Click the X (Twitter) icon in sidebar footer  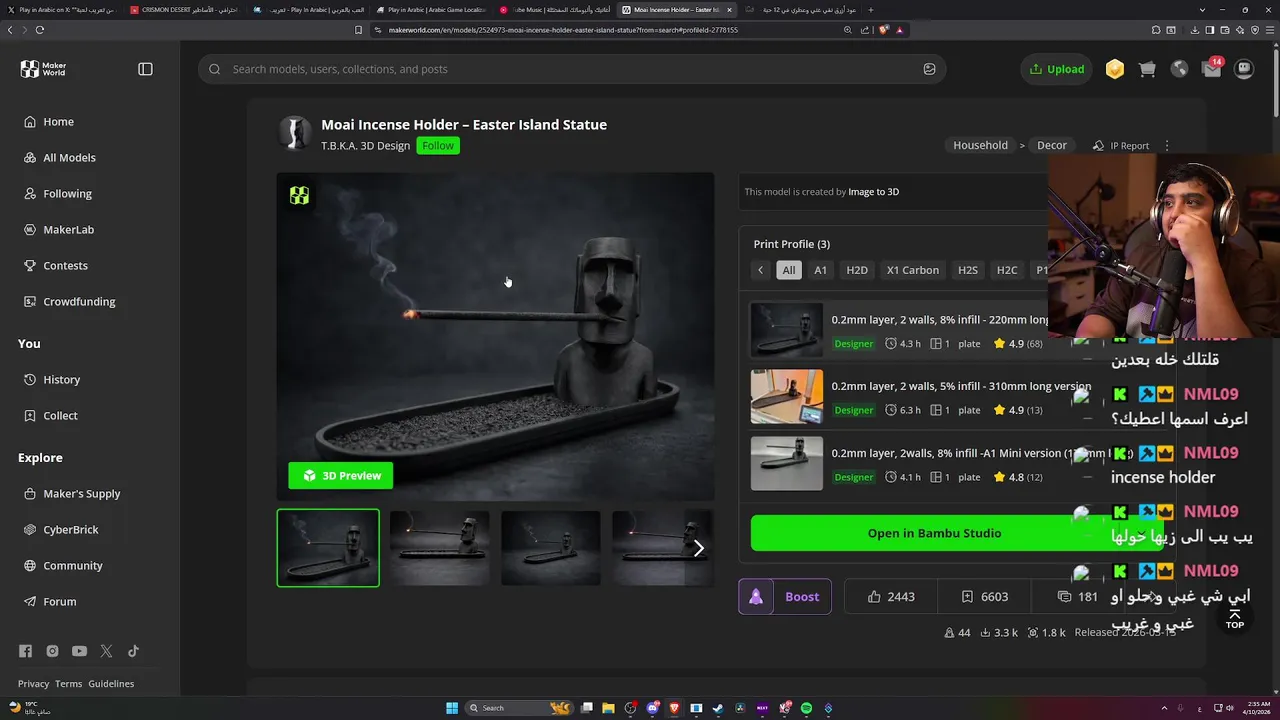[x=106, y=651]
